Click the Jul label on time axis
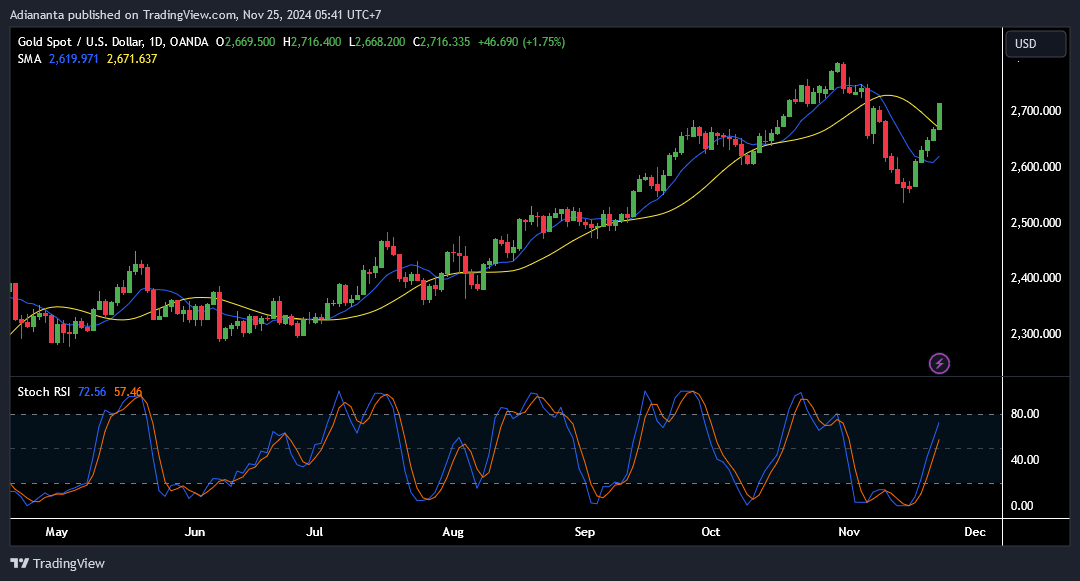 point(314,532)
